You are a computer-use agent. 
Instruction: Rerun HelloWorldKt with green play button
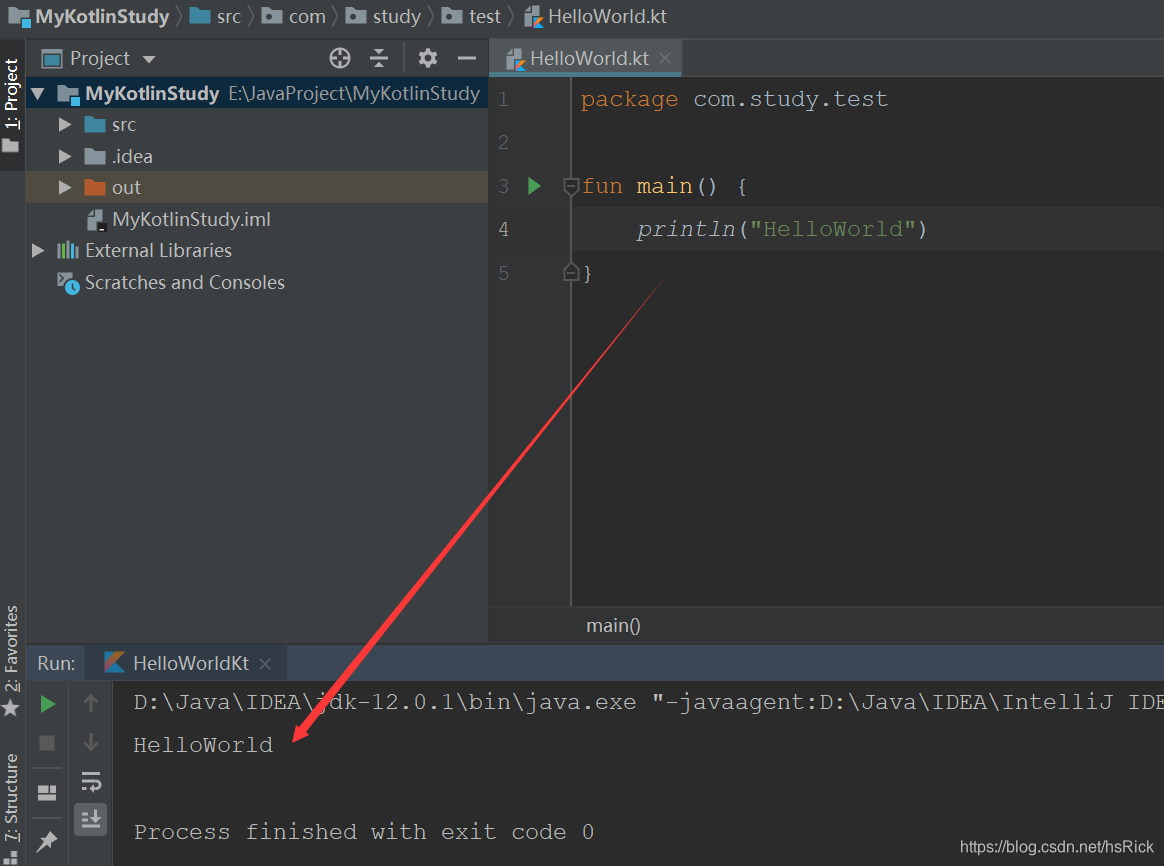coord(48,703)
